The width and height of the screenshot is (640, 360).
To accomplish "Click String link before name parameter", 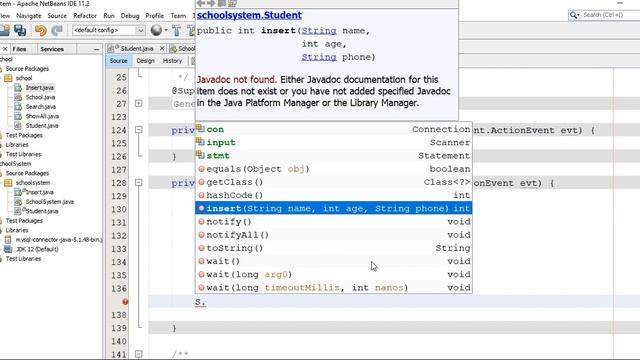I will point(319,31).
